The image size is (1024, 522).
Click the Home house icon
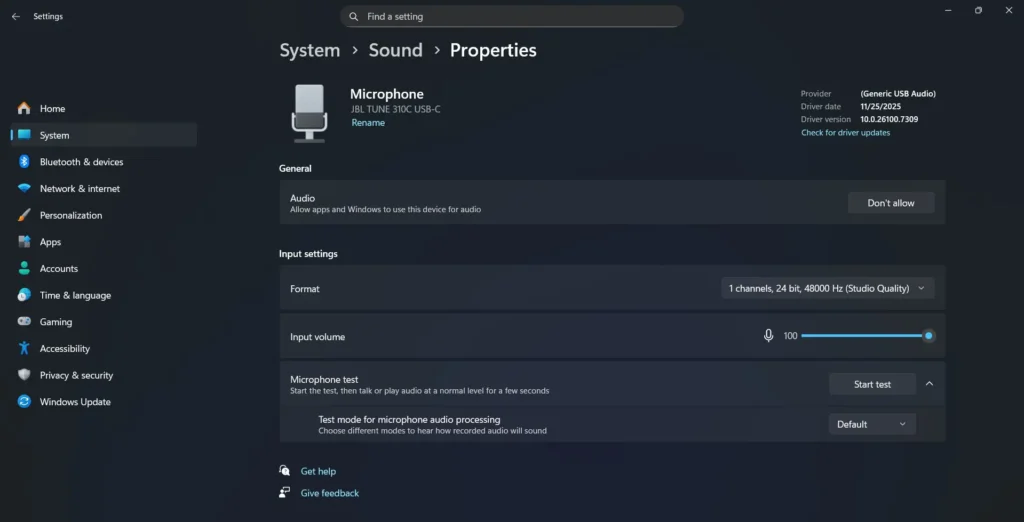pyautogui.click(x=24, y=108)
